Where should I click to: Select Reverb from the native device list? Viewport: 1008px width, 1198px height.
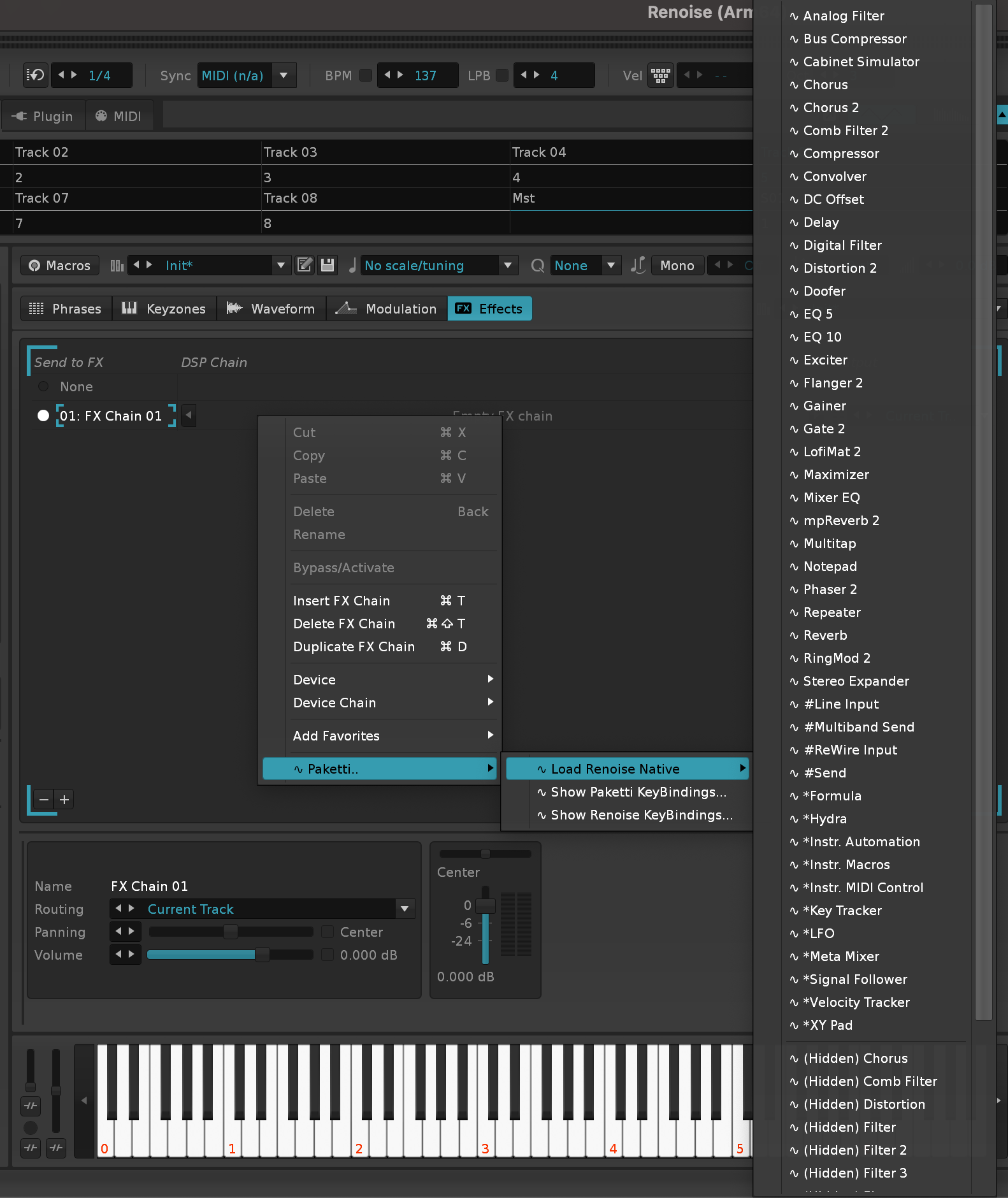824,635
